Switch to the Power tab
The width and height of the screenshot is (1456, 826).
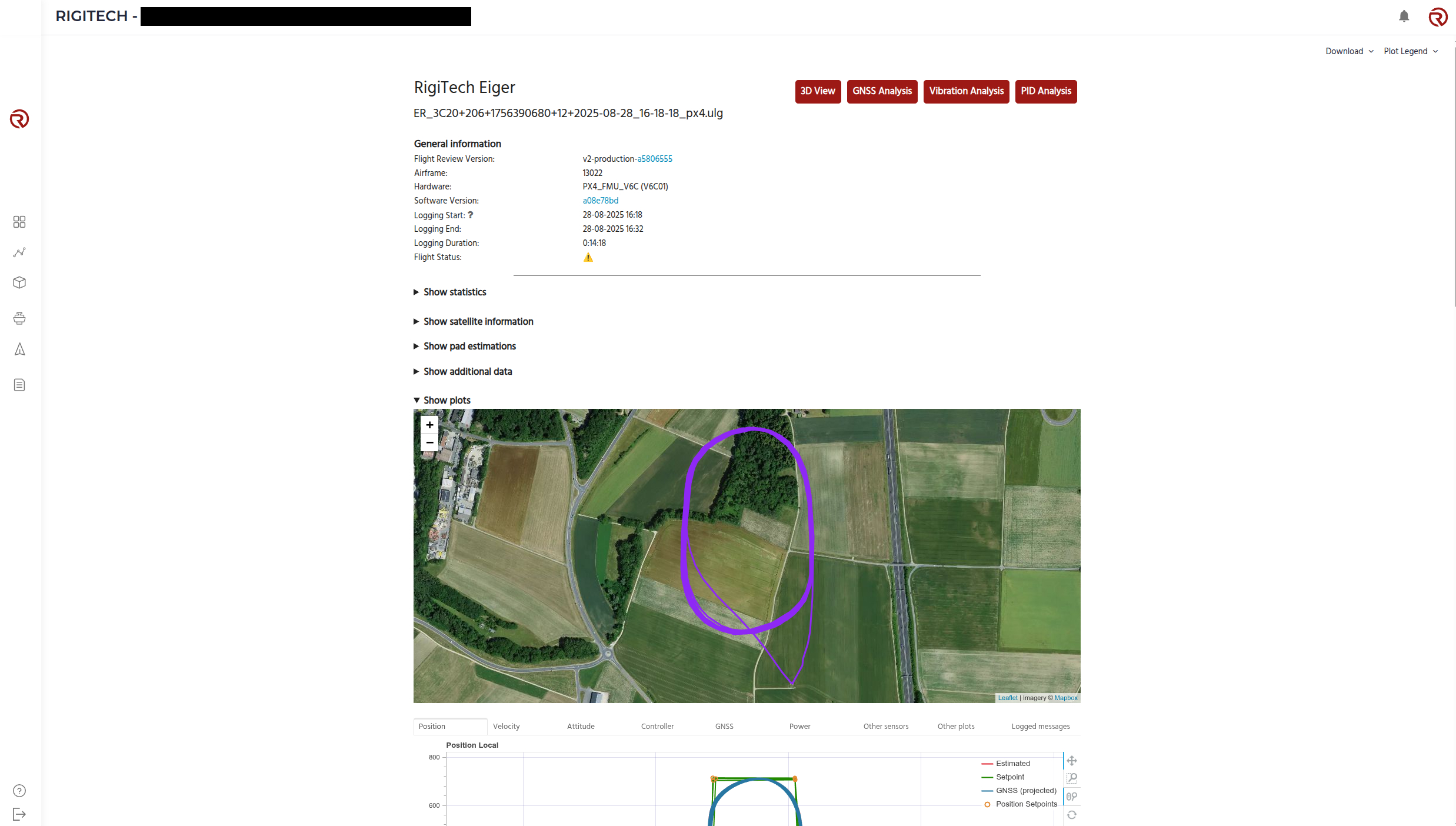(799, 727)
